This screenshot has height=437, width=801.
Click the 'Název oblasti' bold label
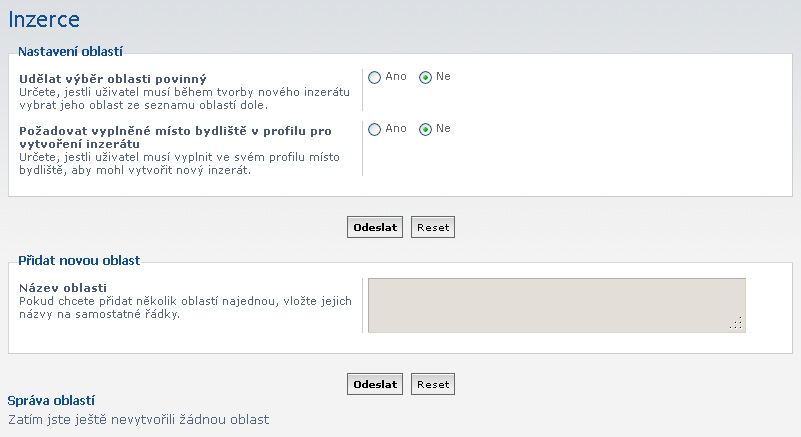tap(63, 288)
